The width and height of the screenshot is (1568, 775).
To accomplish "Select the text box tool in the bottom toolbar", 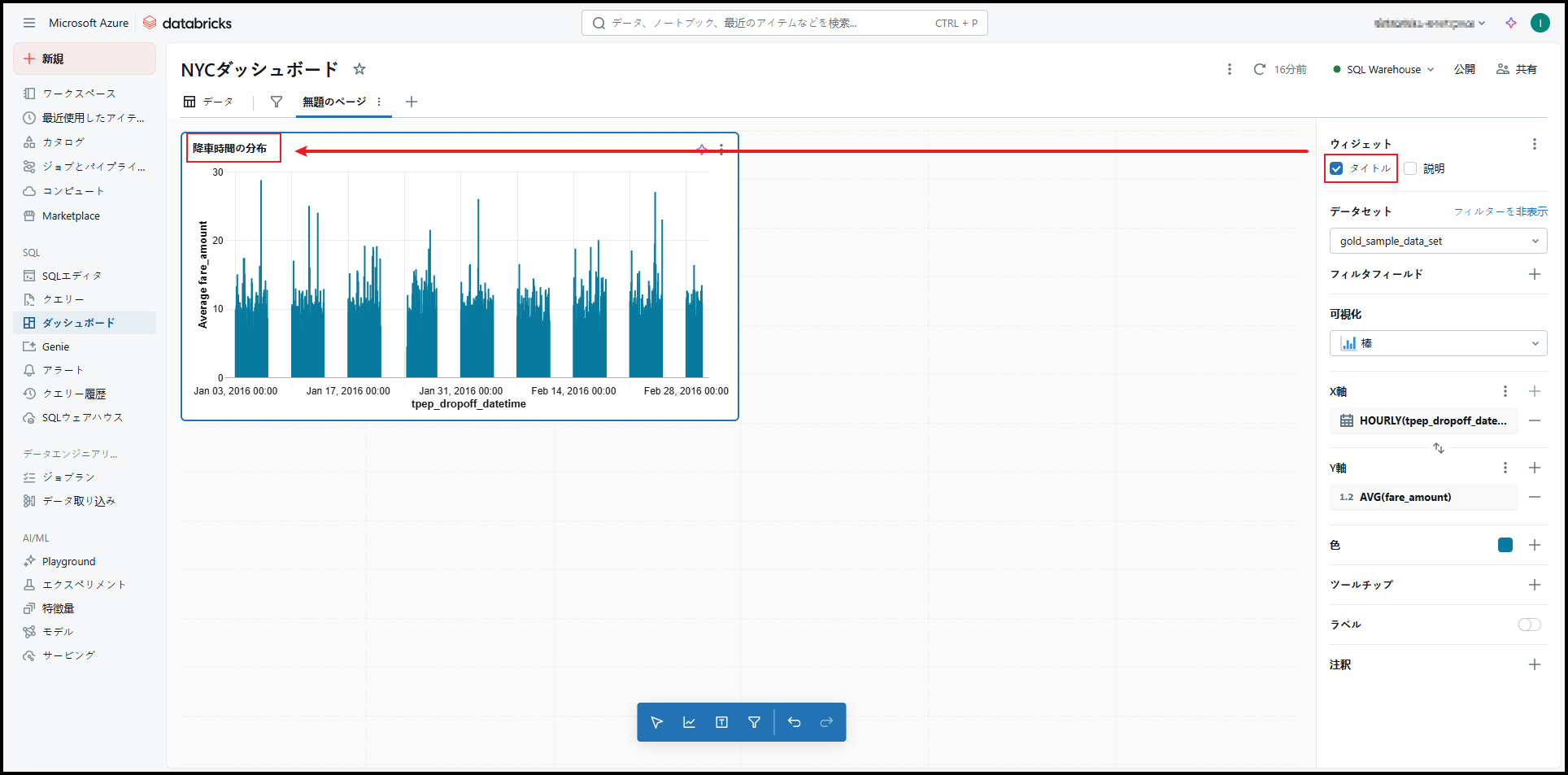I will tap(721, 722).
